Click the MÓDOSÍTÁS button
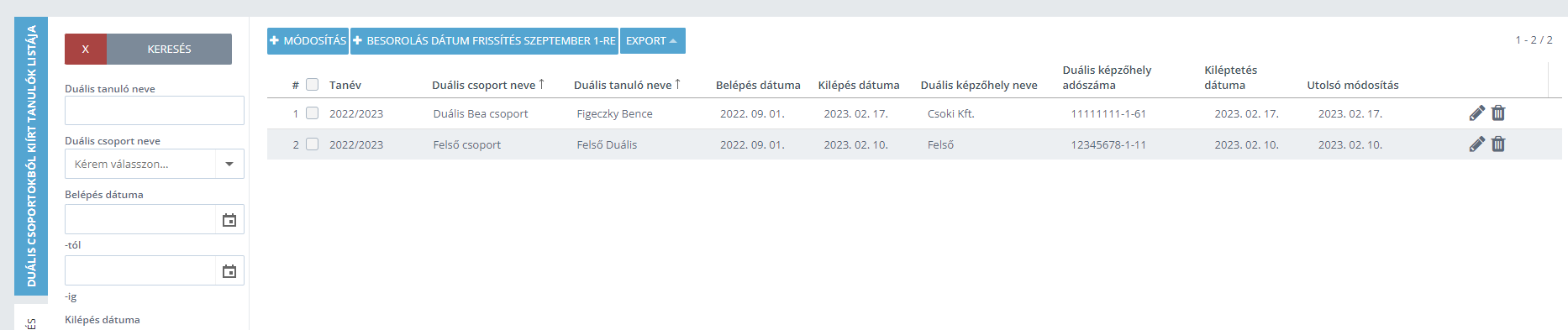This screenshot has width=1568, height=330. 308,41
